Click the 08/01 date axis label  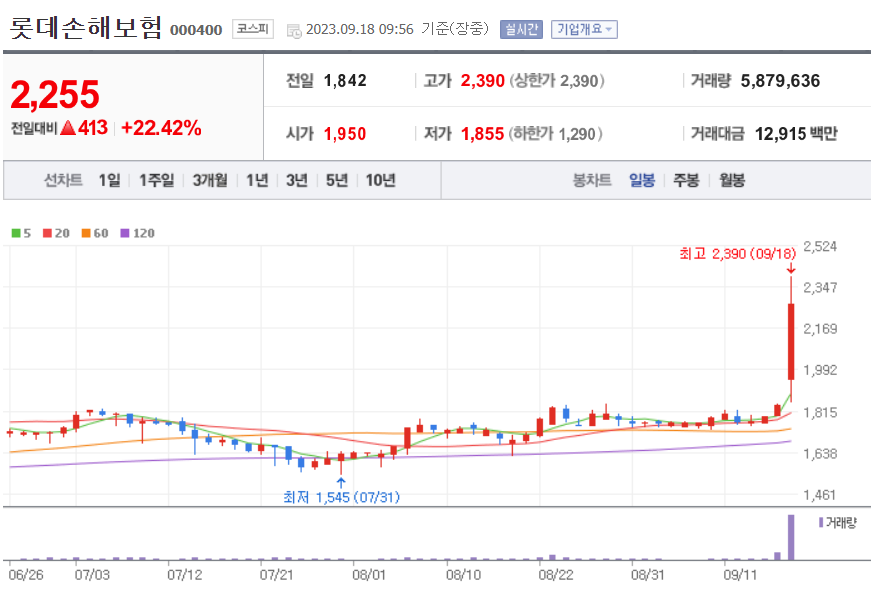pyautogui.click(x=369, y=574)
